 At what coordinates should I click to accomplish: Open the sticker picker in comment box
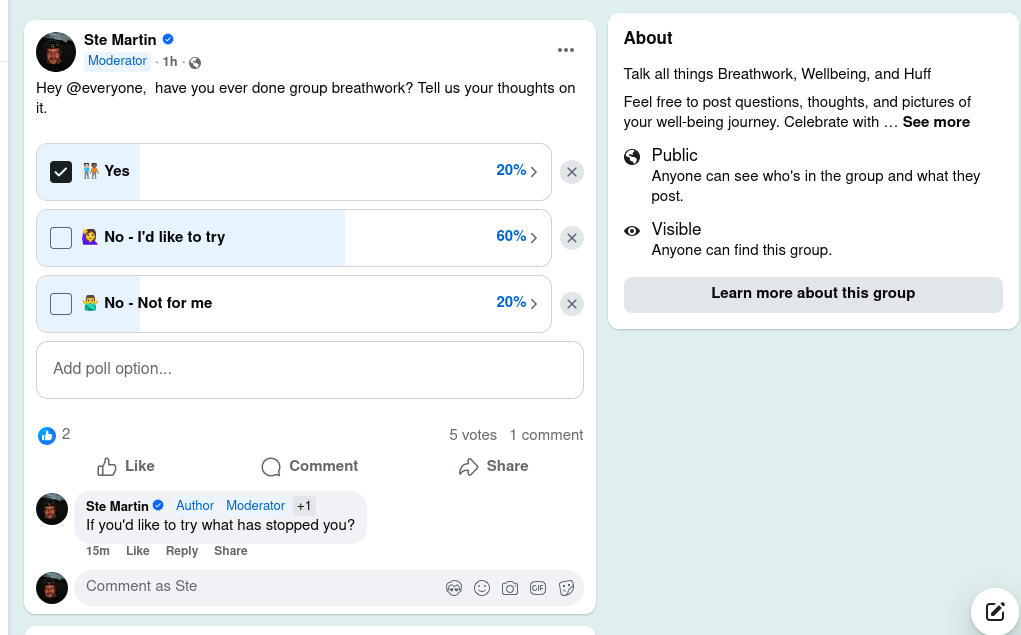point(566,588)
